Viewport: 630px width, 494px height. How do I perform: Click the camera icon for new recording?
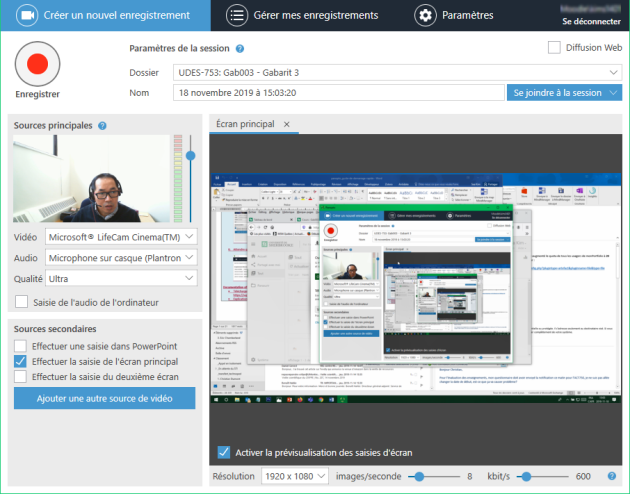click(27, 15)
